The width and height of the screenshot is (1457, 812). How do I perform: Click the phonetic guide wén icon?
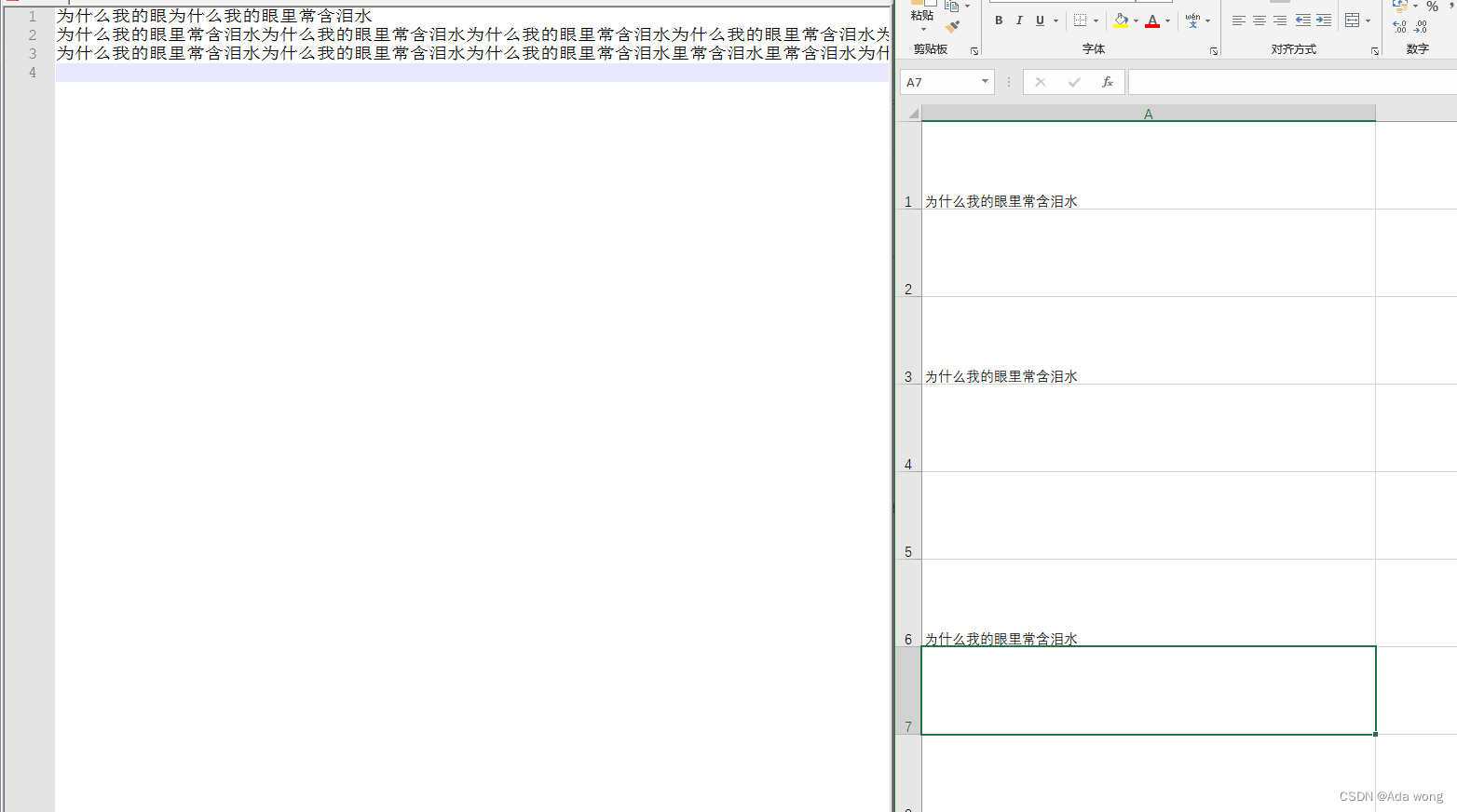point(1192,20)
